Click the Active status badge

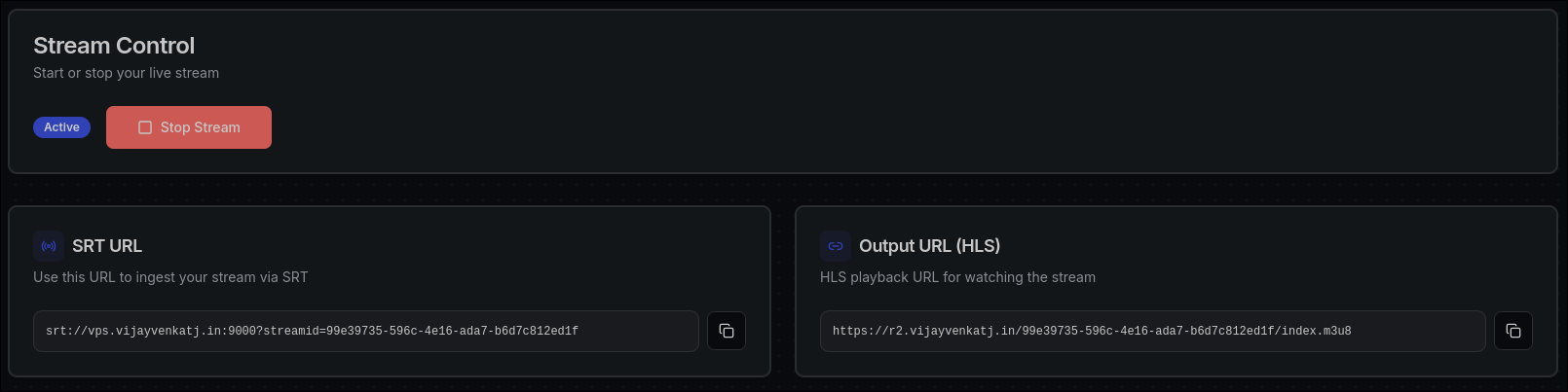click(61, 127)
